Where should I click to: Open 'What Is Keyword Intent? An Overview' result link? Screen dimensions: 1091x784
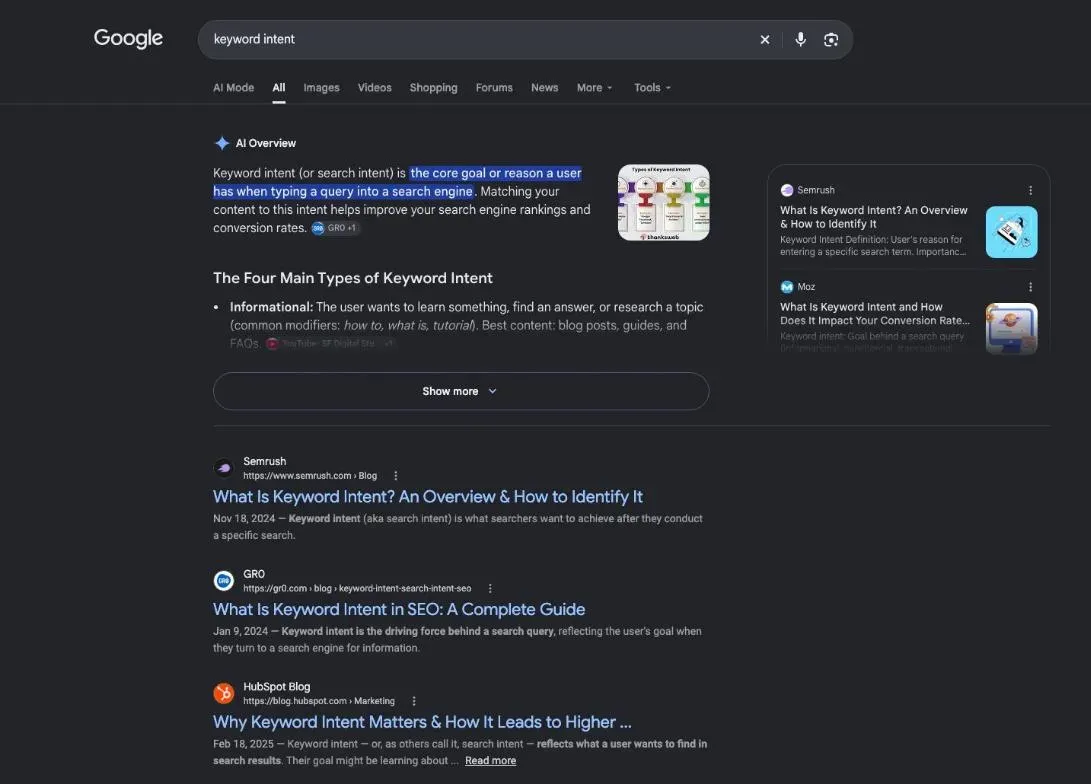[x=428, y=497]
